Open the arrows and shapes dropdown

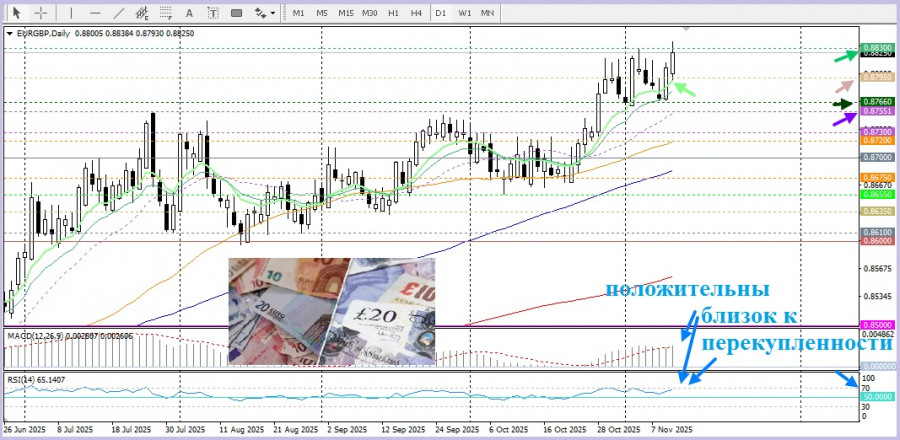[x=264, y=13]
